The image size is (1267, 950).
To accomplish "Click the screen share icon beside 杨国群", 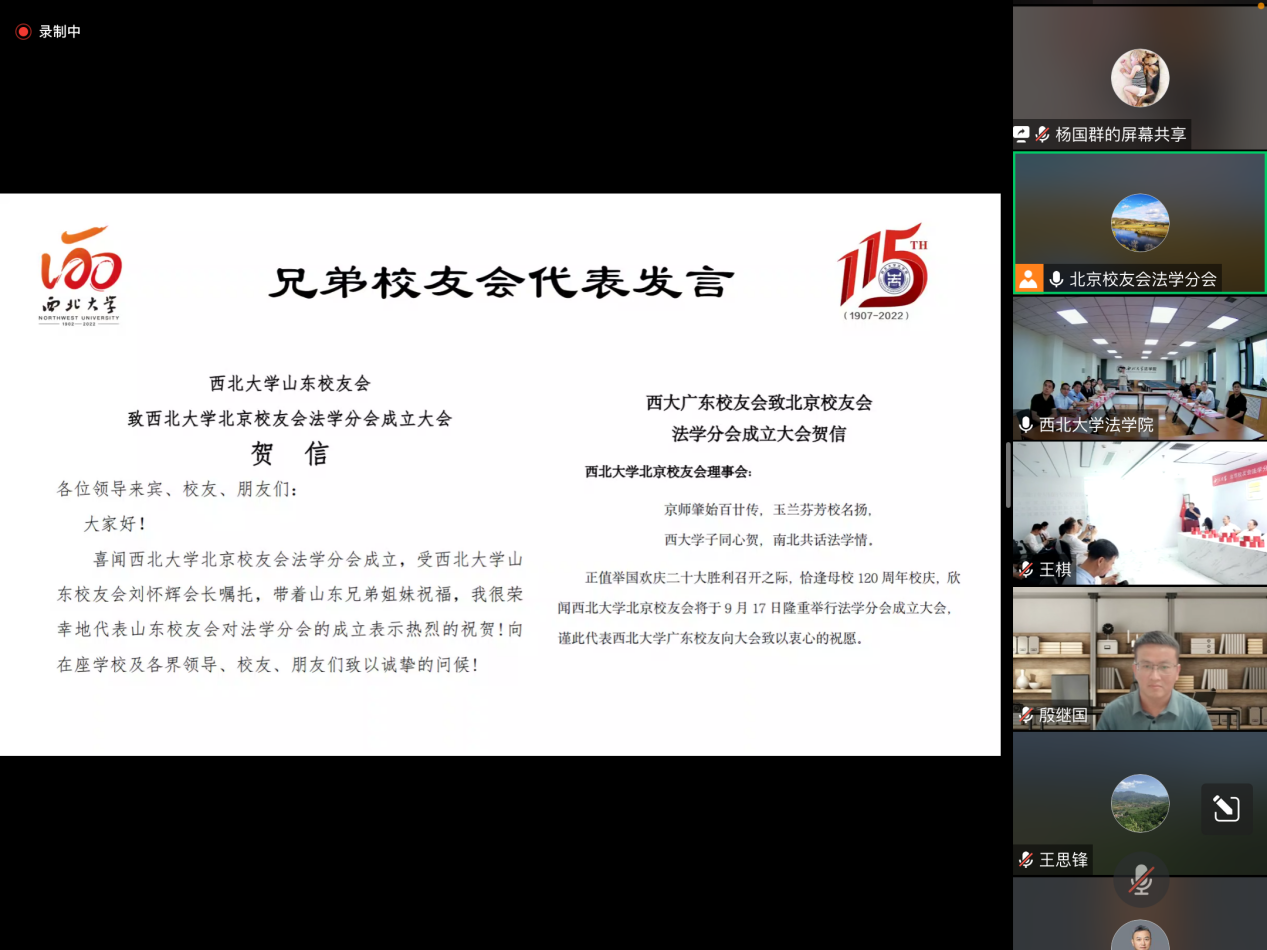I will click(1022, 134).
